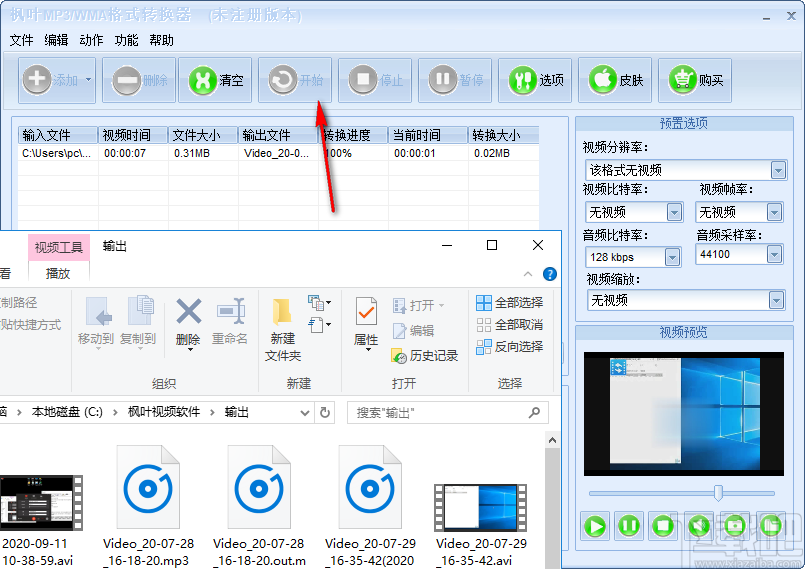Screen dimensions: 805x569
Task: Click the easy access icon in 新建 group
Action: [319, 325]
